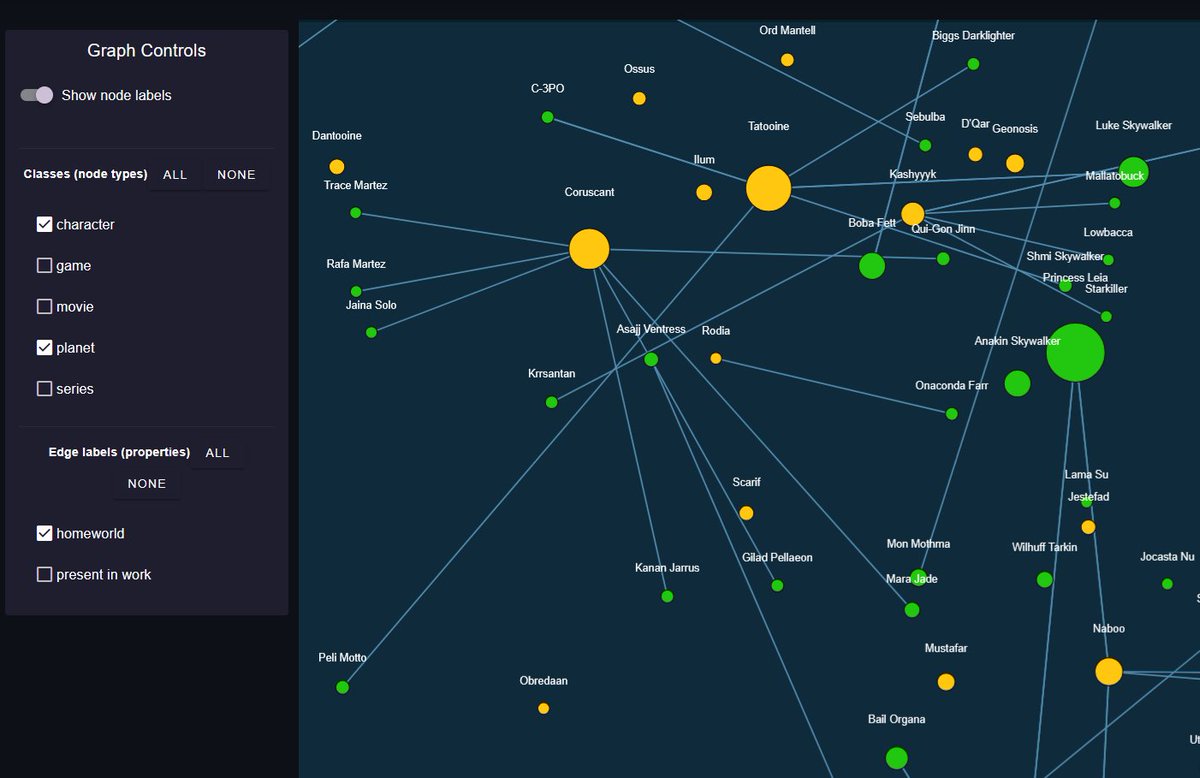Select the Bail Organa character node
The image size is (1200, 778).
[897, 758]
